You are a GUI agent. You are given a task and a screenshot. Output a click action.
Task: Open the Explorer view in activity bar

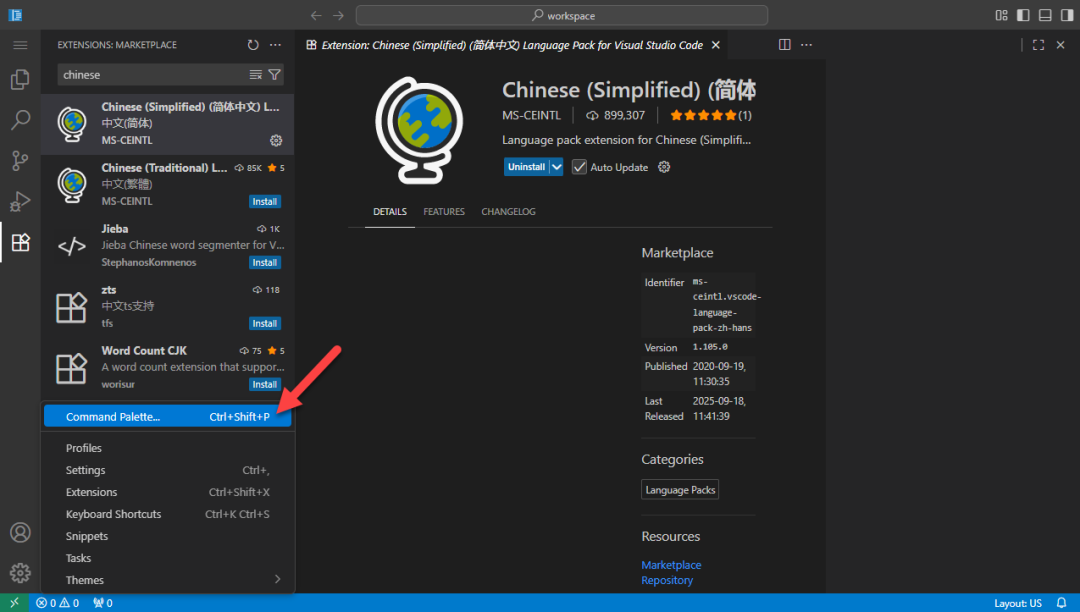click(20, 80)
